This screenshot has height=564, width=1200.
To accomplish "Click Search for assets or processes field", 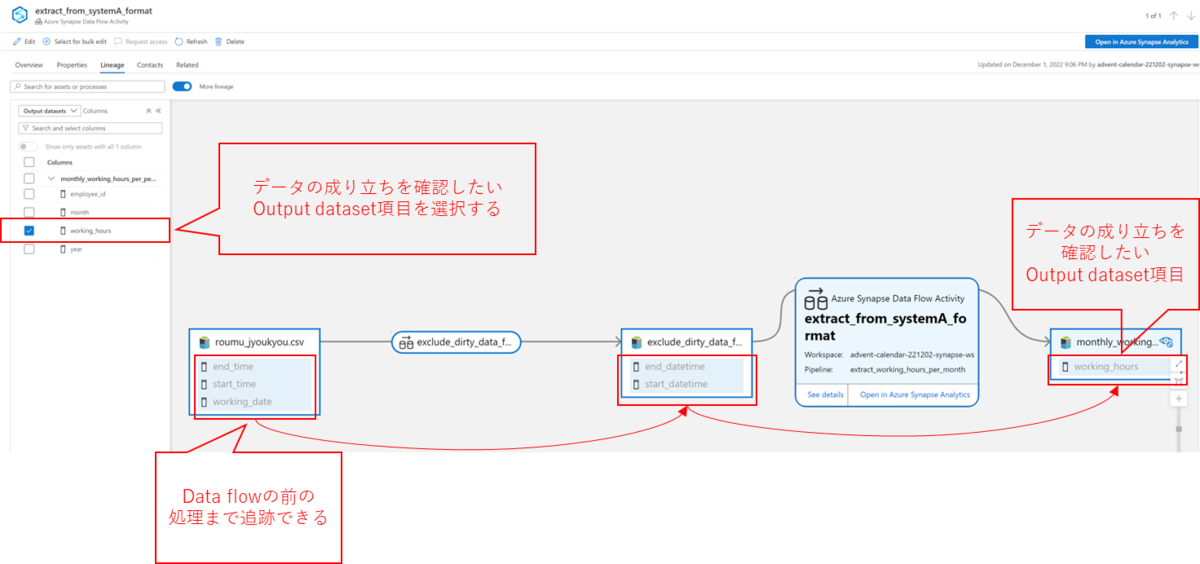I will (x=88, y=87).
